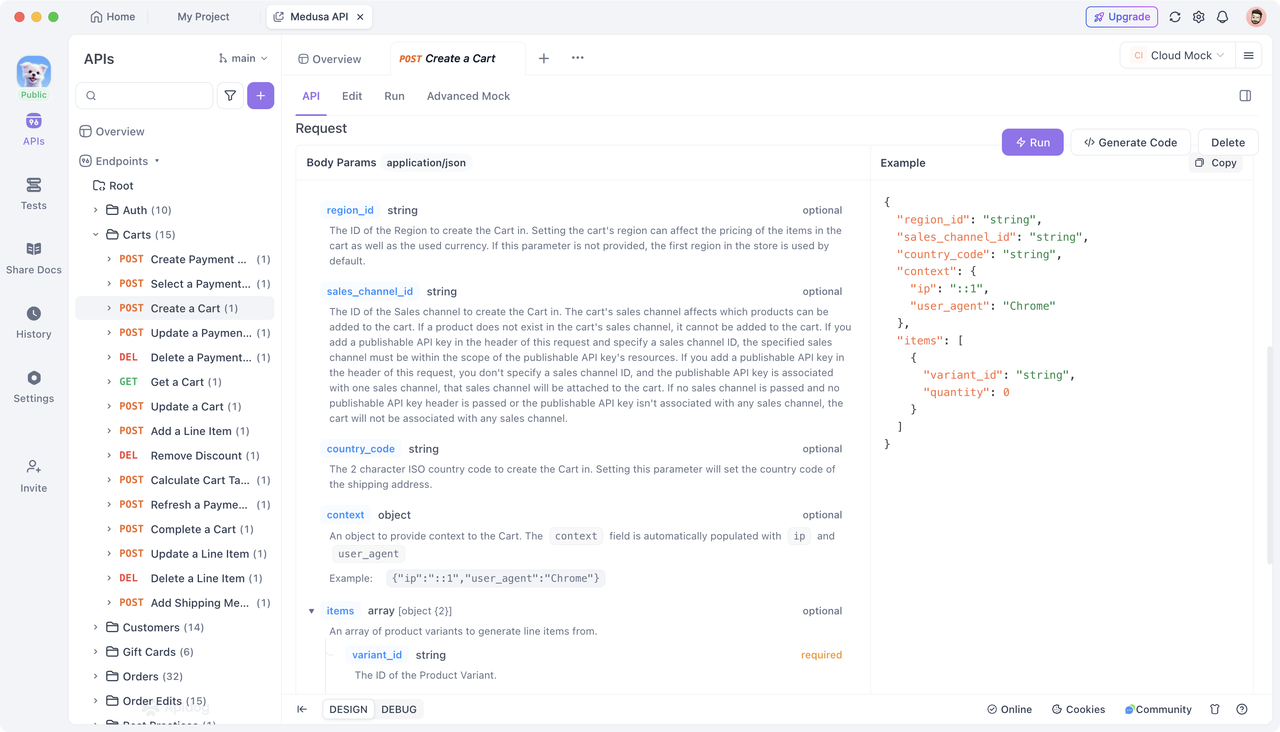Screen dimensions: 1280x732
Task: Add a new tab with plus icon
Action: tap(544, 58)
